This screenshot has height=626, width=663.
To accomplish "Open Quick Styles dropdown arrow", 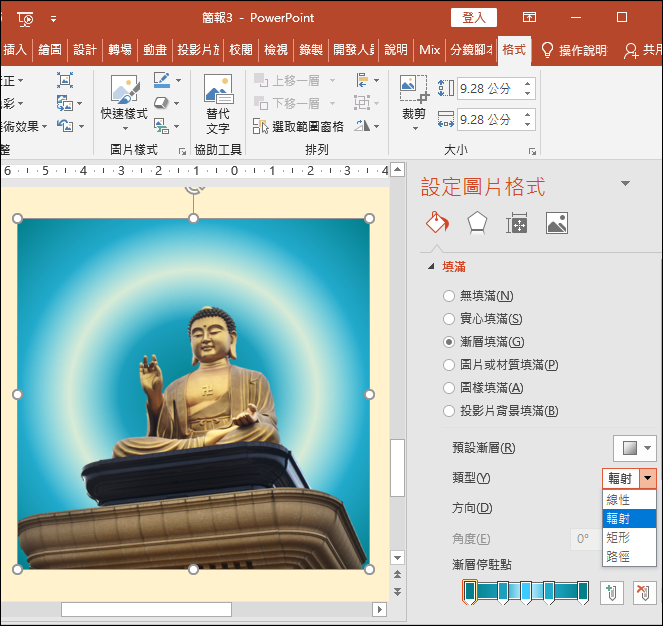I will tap(125, 129).
